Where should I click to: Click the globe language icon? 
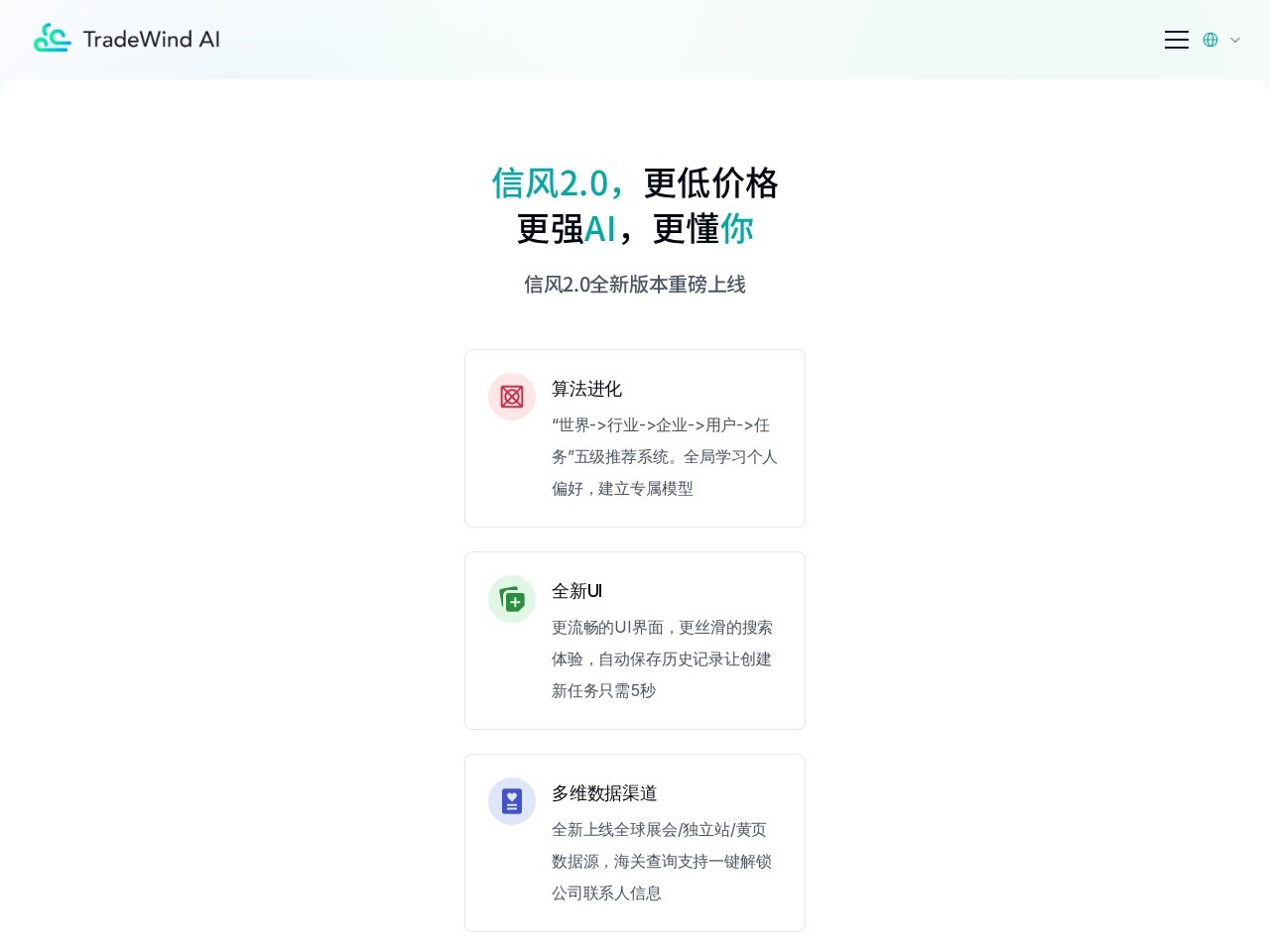click(x=1210, y=40)
